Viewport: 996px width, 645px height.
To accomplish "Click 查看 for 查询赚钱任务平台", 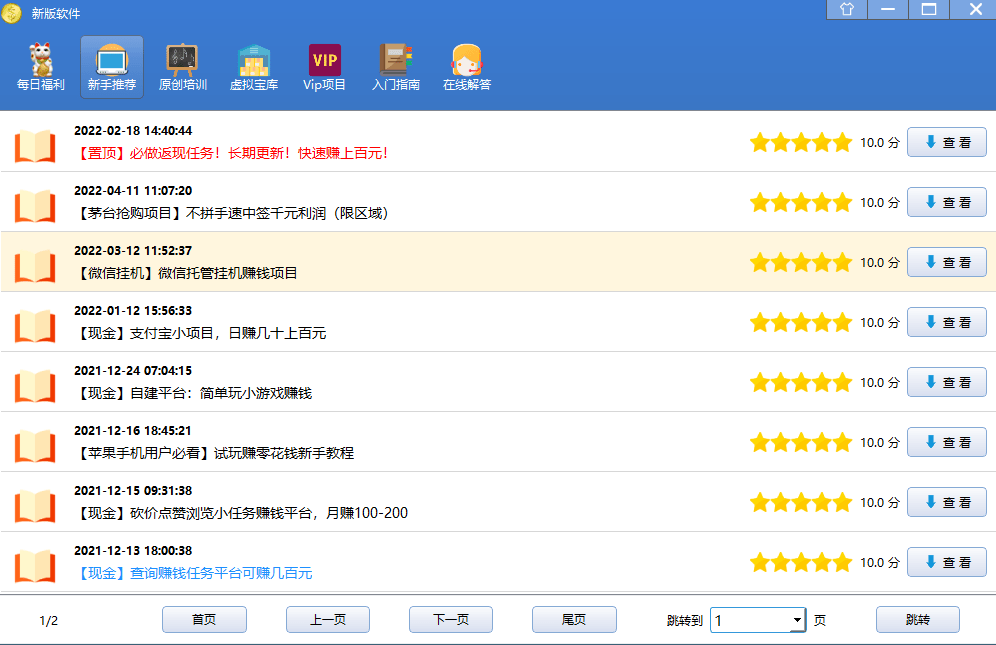I will coord(946,562).
